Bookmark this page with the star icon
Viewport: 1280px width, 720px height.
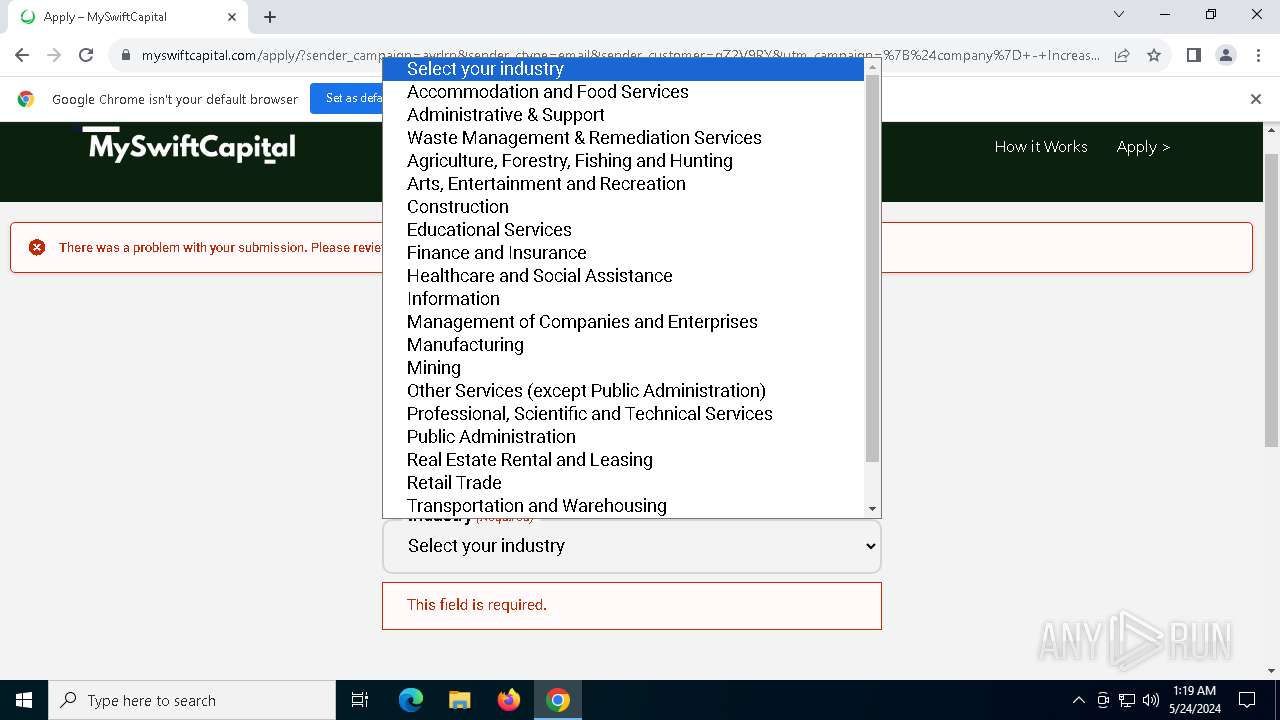[1154, 55]
